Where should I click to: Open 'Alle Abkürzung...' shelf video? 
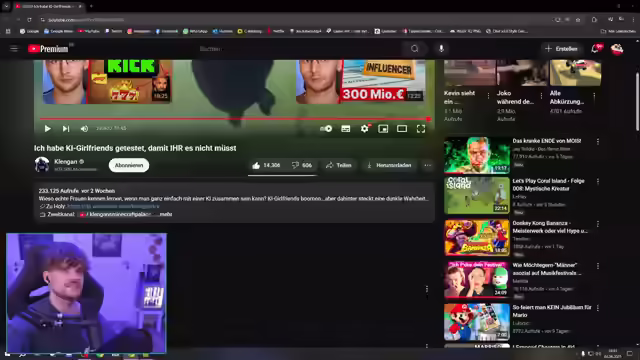click(x=575, y=73)
